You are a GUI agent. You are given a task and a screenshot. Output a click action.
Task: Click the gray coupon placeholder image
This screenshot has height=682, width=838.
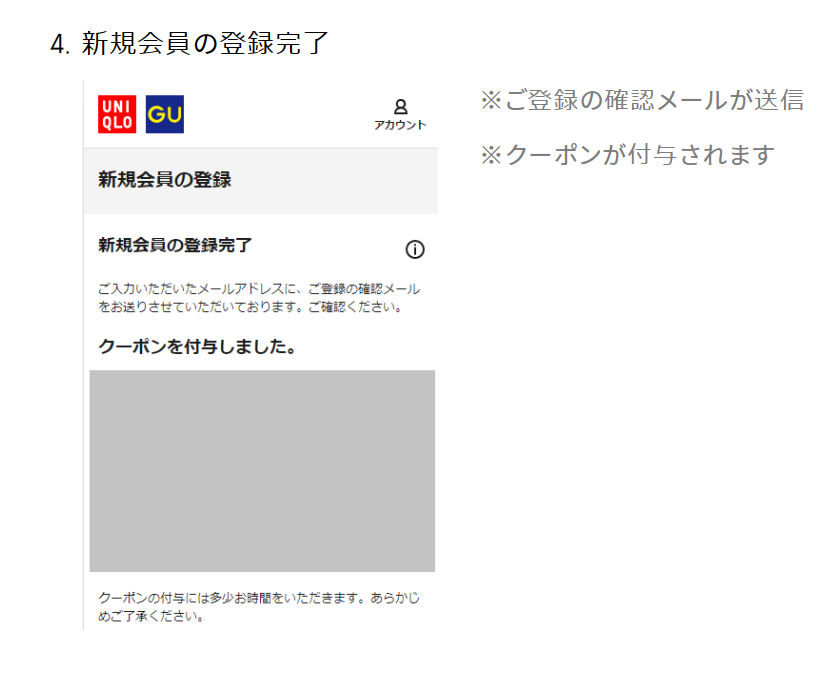[262, 471]
